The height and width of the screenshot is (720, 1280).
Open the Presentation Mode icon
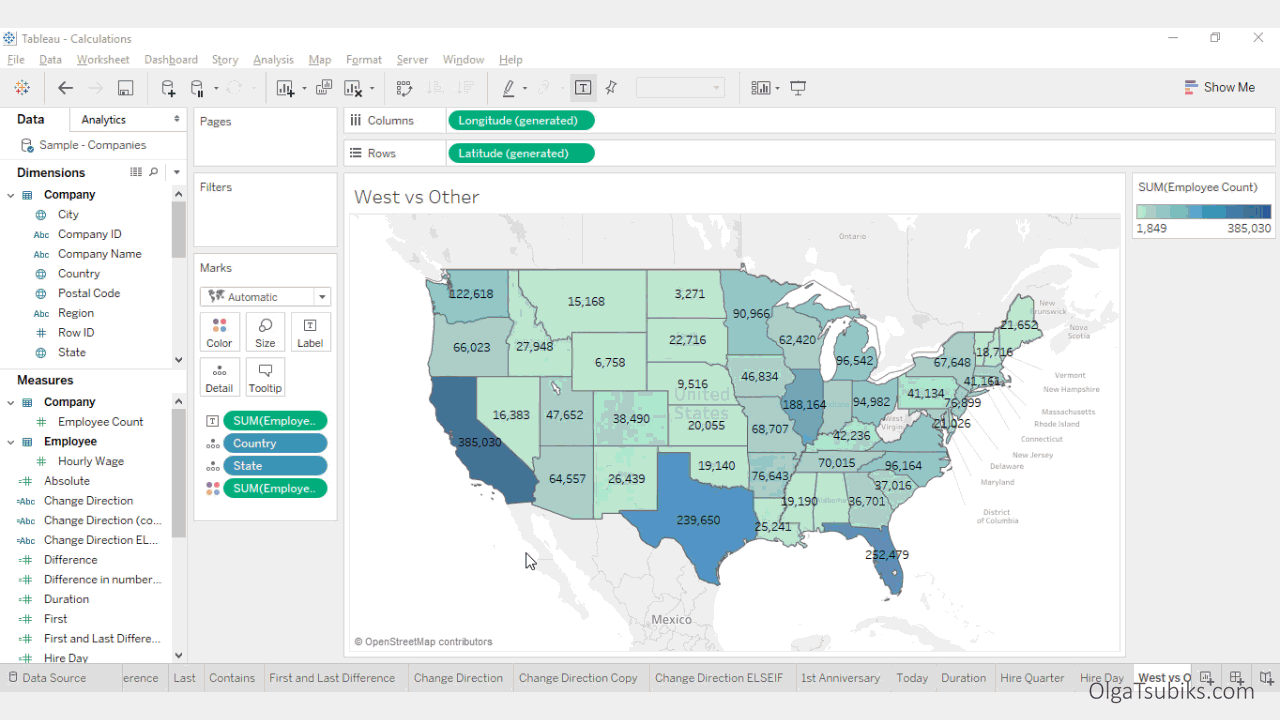(797, 88)
